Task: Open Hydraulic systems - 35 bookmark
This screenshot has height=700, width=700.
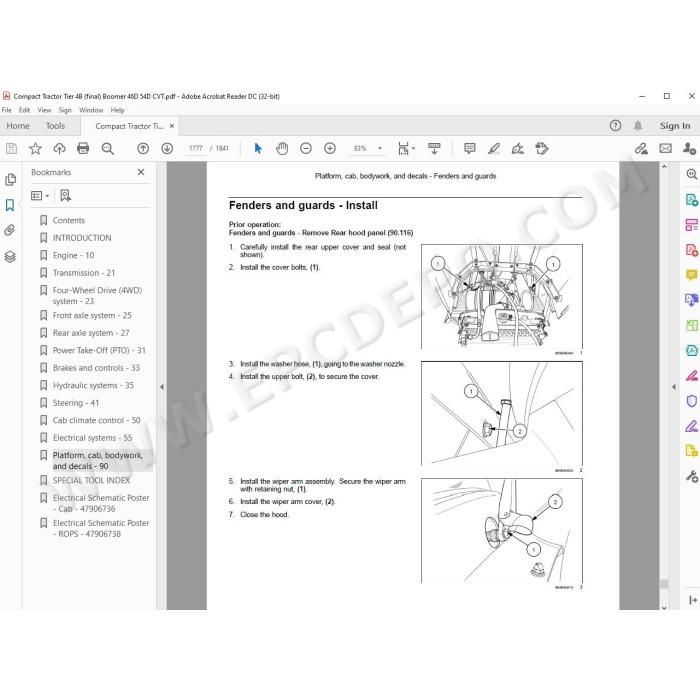Action: tap(93, 385)
